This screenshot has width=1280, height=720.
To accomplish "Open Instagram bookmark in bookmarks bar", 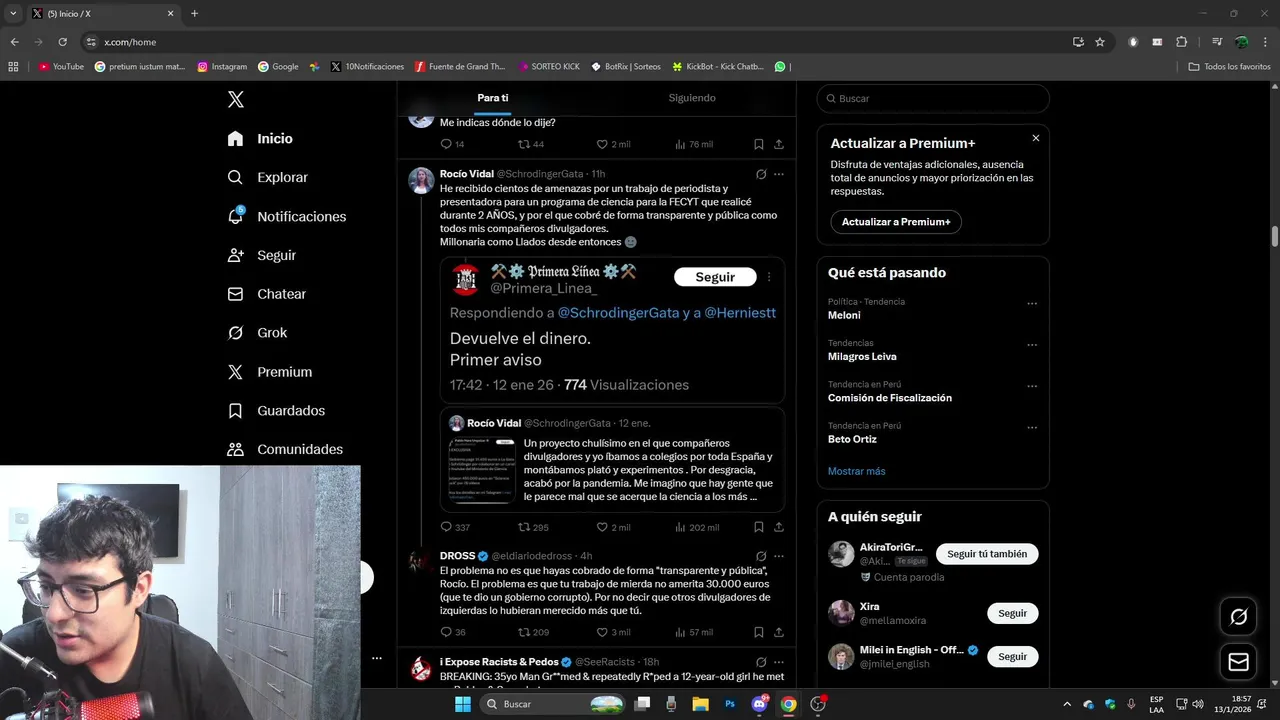I will pyautogui.click(x=222, y=67).
